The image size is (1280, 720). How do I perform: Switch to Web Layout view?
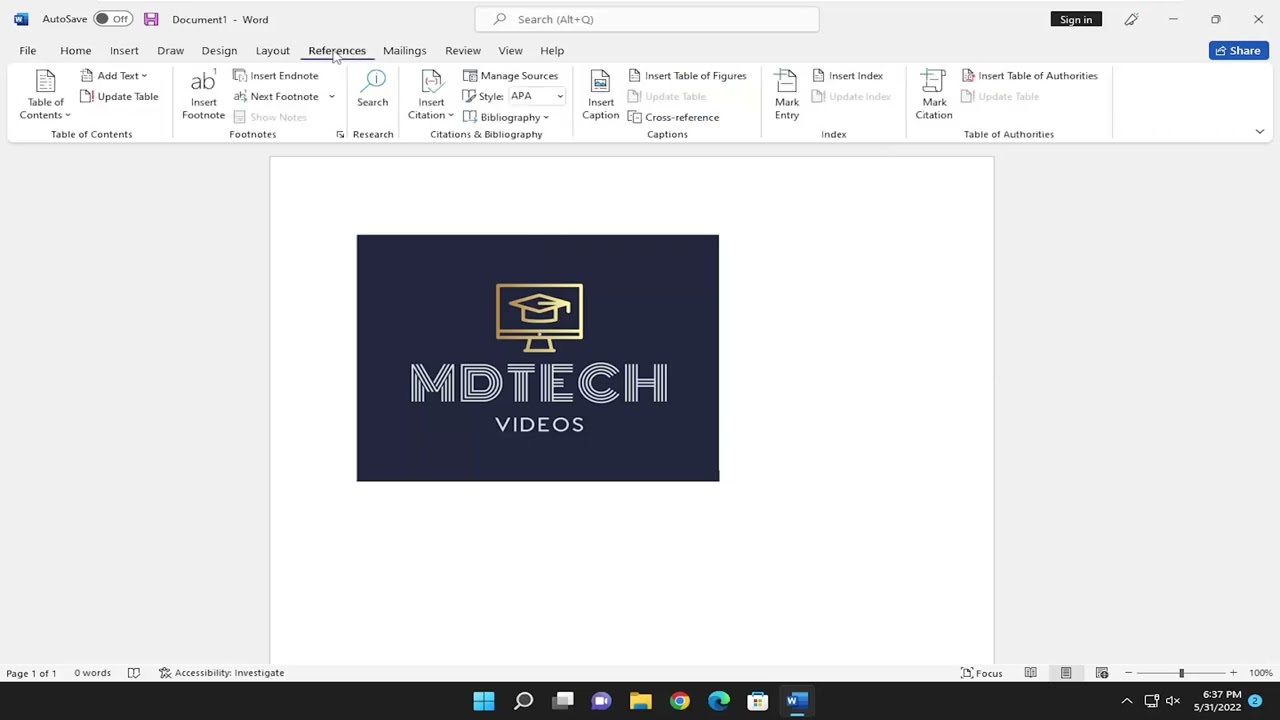coord(1102,673)
